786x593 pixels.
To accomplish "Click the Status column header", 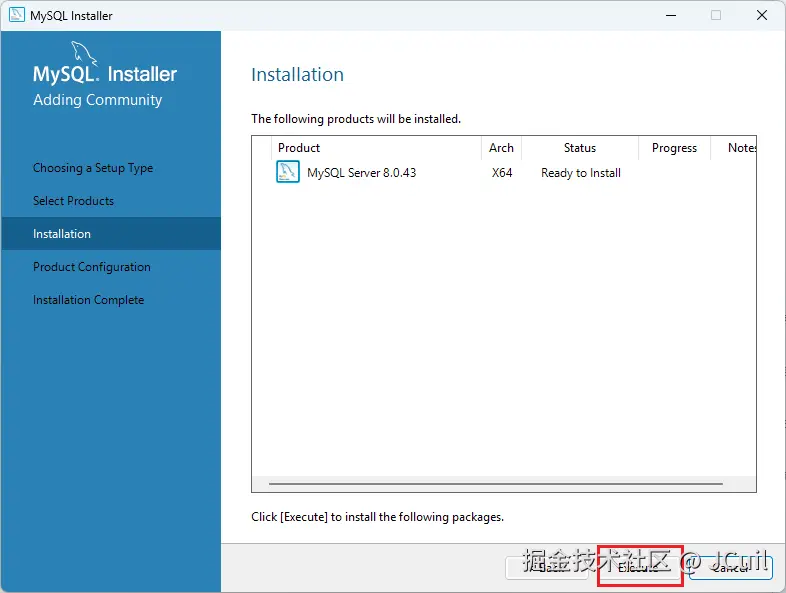I will [579, 148].
